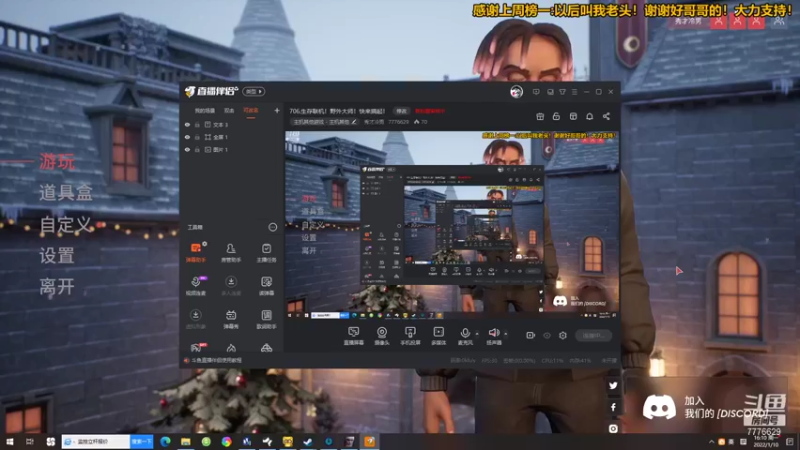Collapse the 工具箱 toolbox panel
Image resolution: width=800 pixels, height=450 pixels.
(x=272, y=227)
